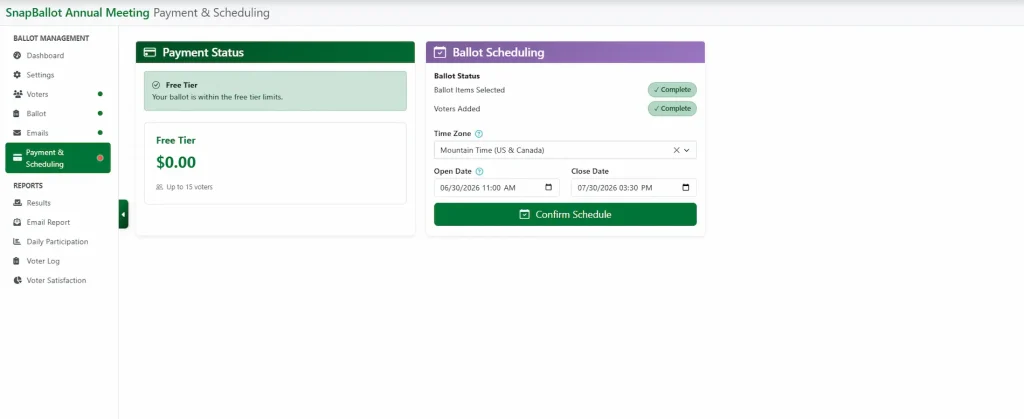Click the REPORTS section heading
This screenshot has height=419, width=1024.
tap(28, 185)
